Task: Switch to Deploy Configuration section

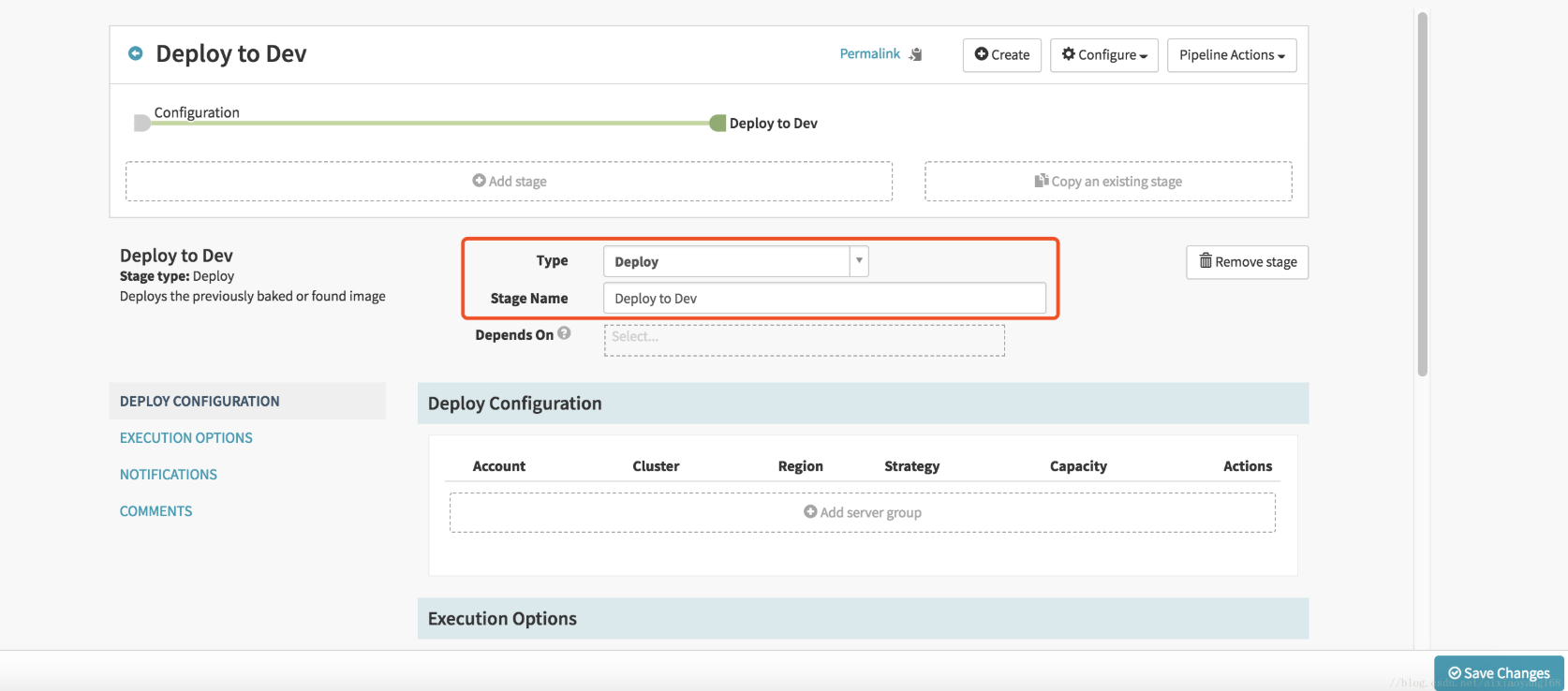Action: [200, 401]
